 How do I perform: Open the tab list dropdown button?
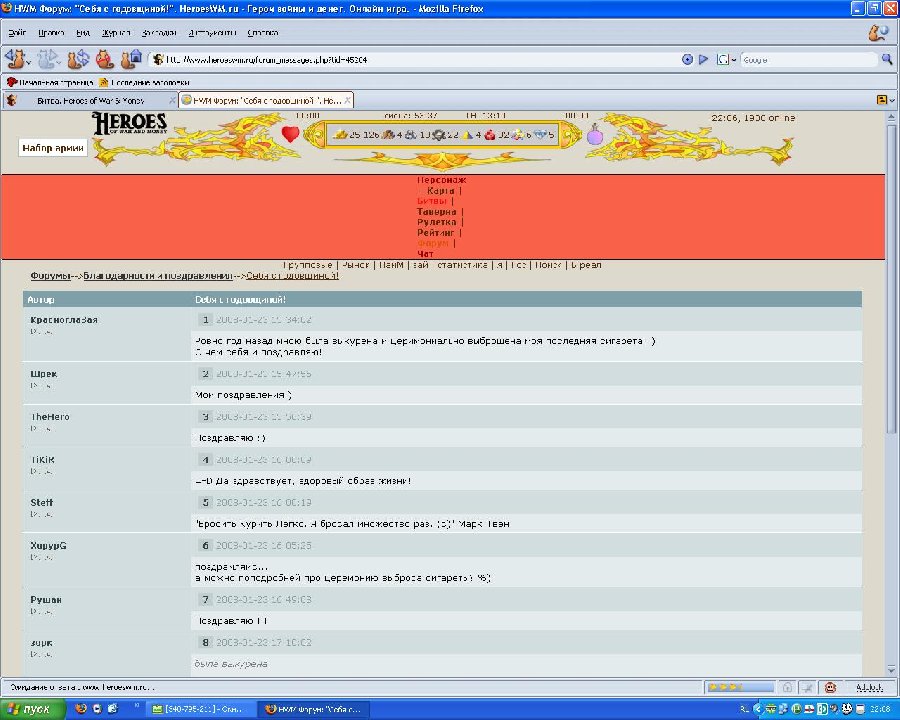click(x=883, y=100)
